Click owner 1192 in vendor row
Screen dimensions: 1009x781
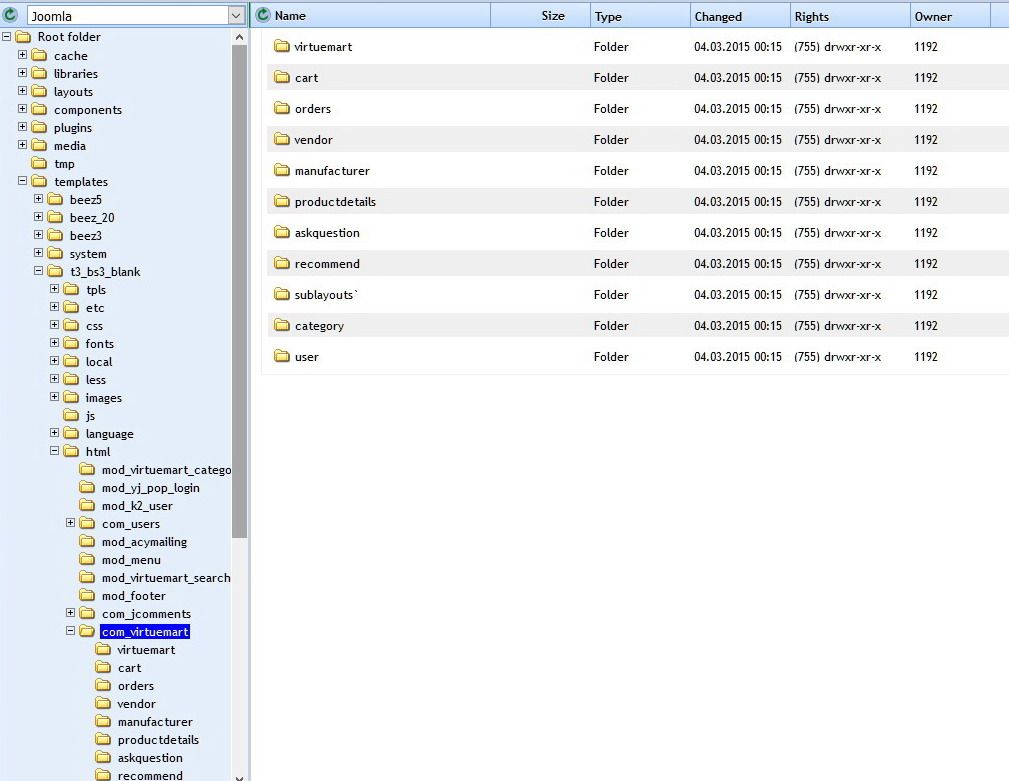(925, 140)
